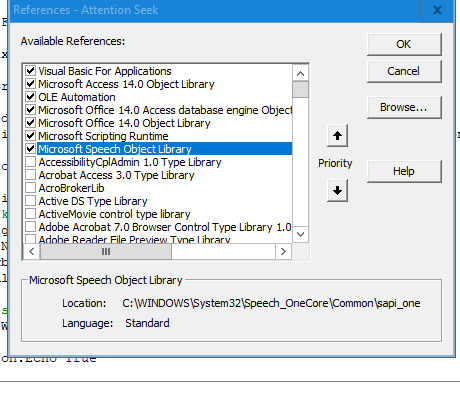This screenshot has width=460, height=393.
Task: Select Office 14.0 Access database engine row
Action: click(x=165, y=110)
